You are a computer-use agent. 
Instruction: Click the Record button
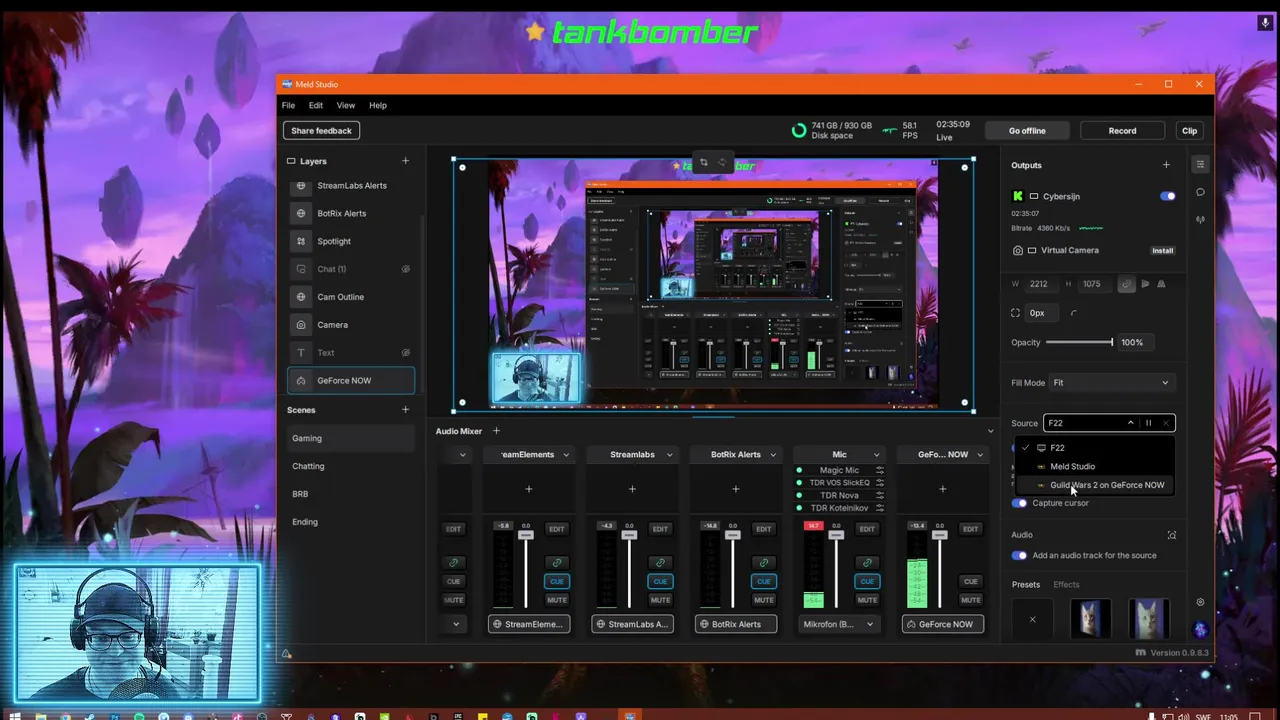(x=1122, y=131)
